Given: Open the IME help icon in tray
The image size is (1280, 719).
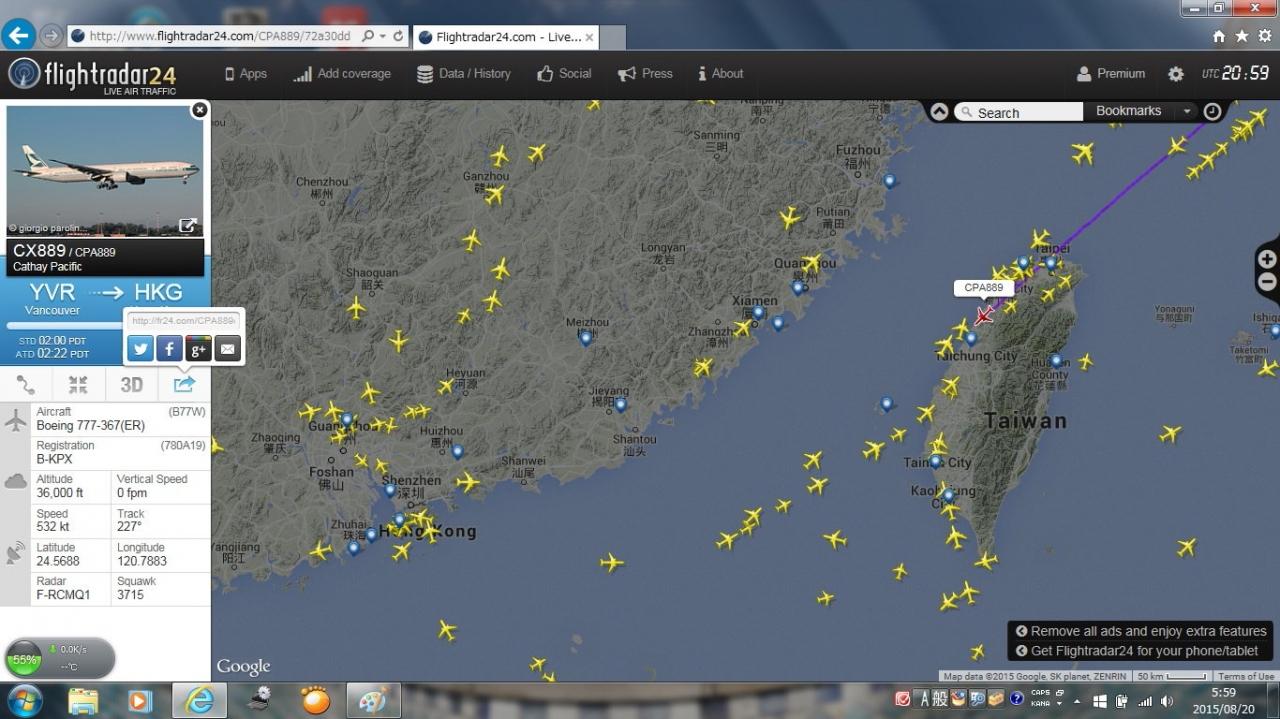Looking at the screenshot, I should coord(1017,699).
